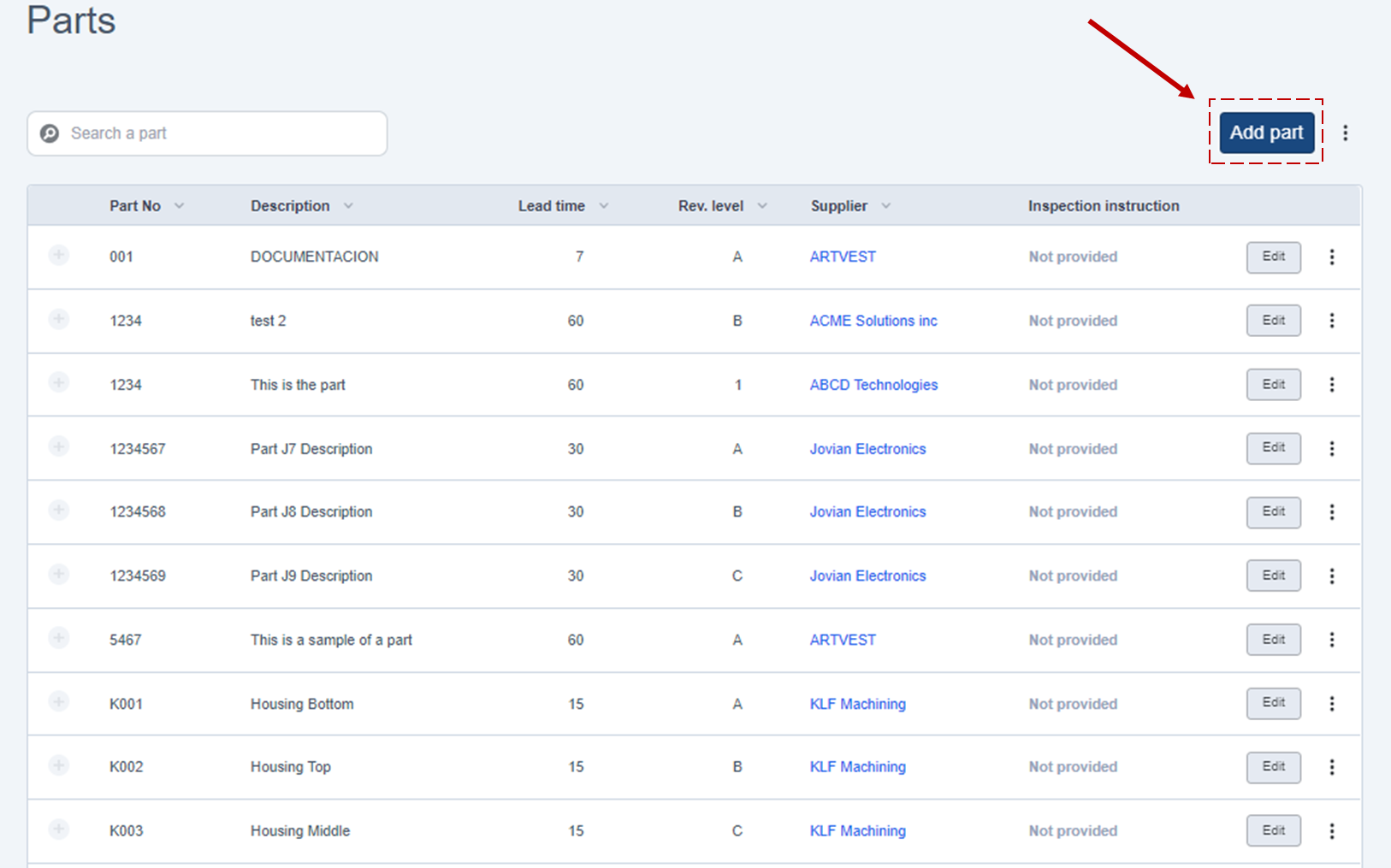Edit the Housing Middle part

pyautogui.click(x=1274, y=830)
